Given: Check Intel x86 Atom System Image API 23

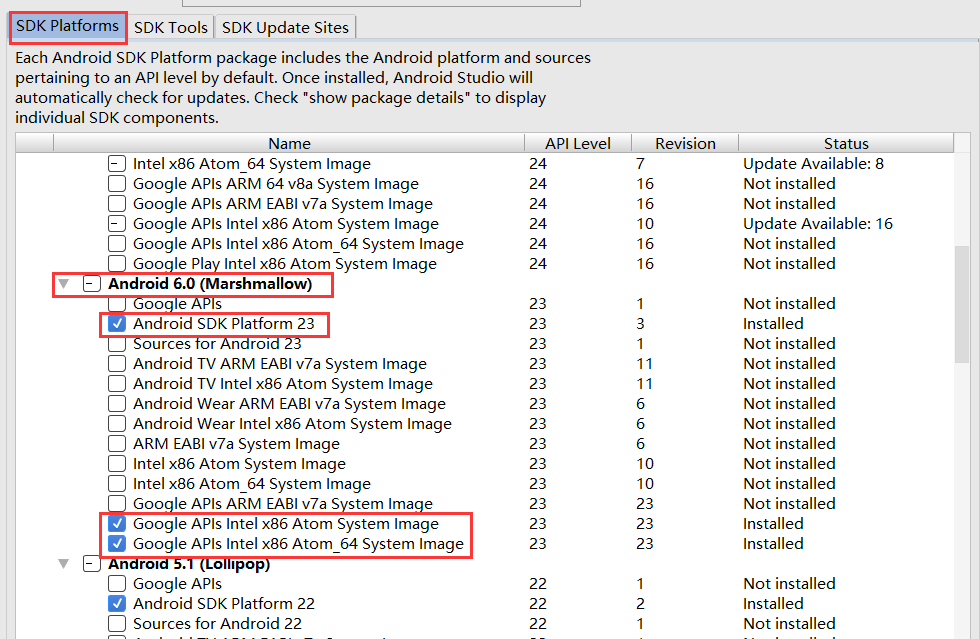Looking at the screenshot, I should pyautogui.click(x=117, y=464).
